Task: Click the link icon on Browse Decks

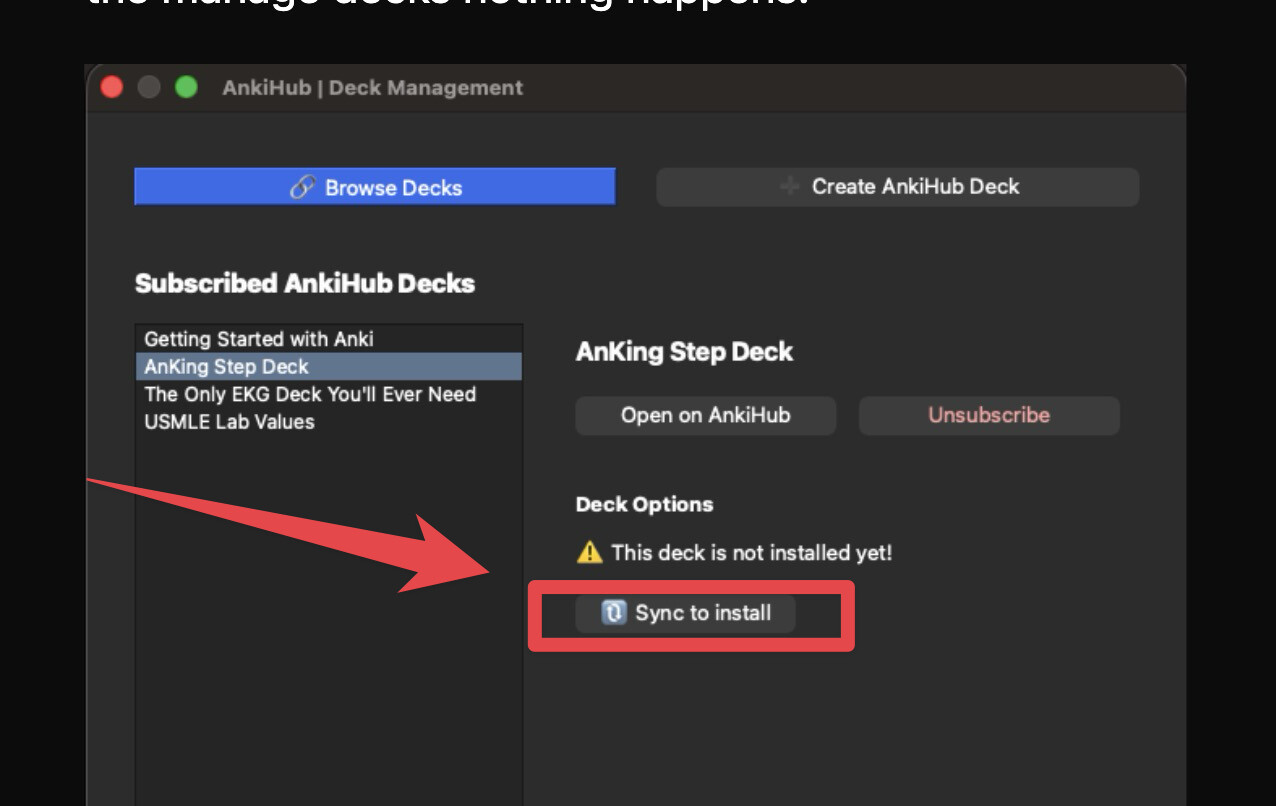Action: point(302,187)
